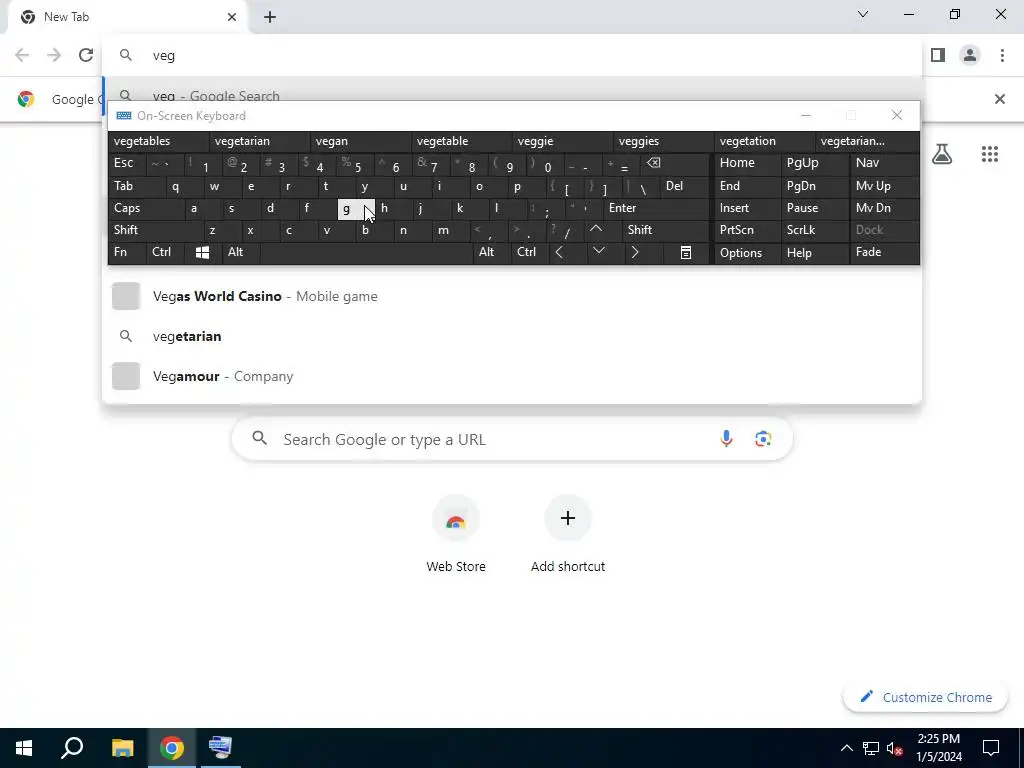Open Search Labs flask icon

pyautogui.click(x=942, y=154)
